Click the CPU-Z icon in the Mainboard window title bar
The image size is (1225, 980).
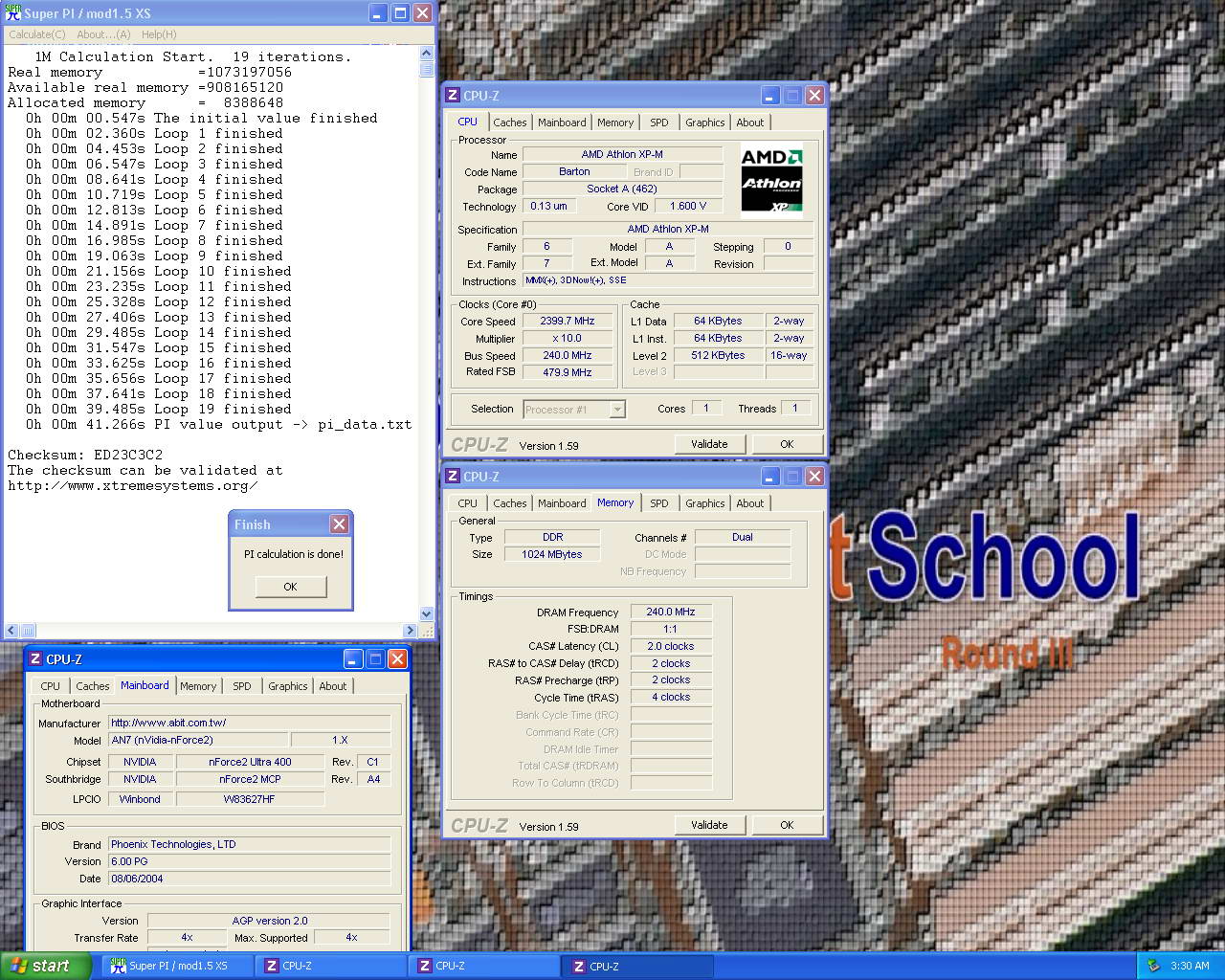(35, 658)
